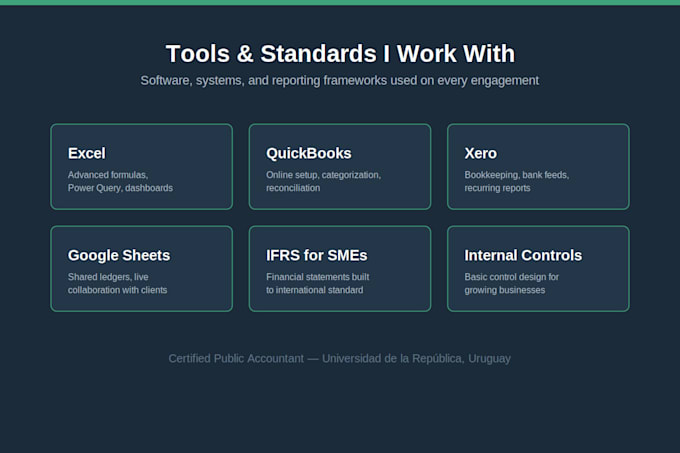Click 'Financial statements built to international standard' text
This screenshot has width=680, height=453.
pyautogui.click(x=317, y=284)
